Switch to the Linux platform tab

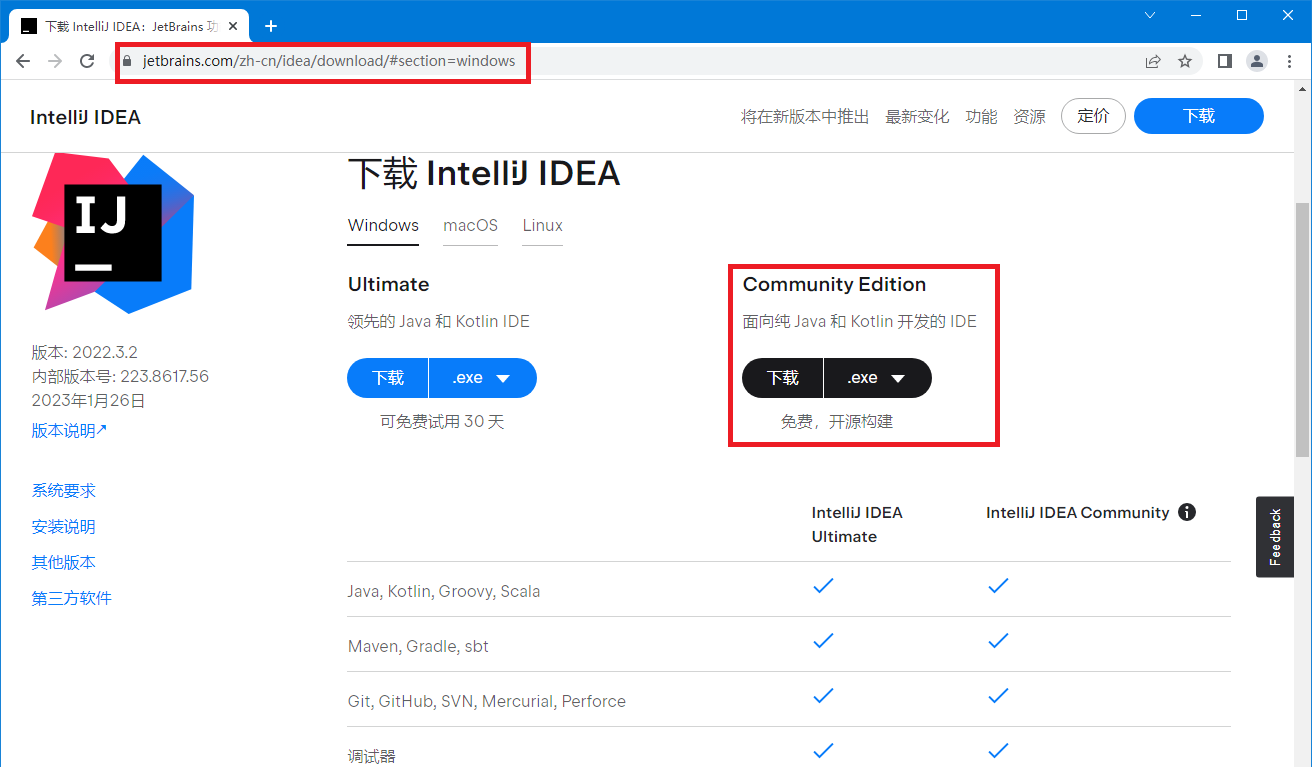click(x=542, y=225)
